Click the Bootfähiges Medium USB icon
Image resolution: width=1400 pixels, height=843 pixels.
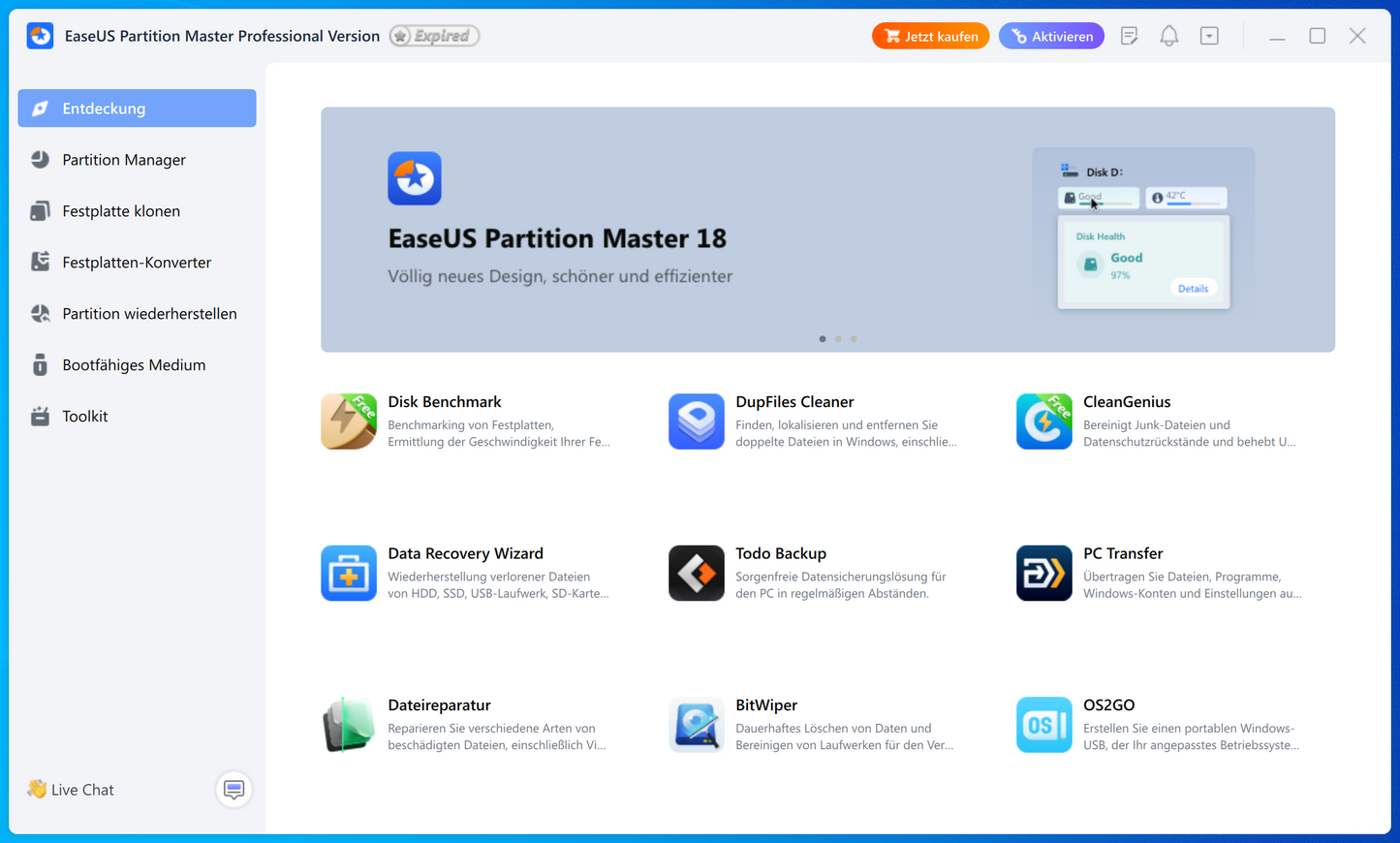click(x=40, y=365)
